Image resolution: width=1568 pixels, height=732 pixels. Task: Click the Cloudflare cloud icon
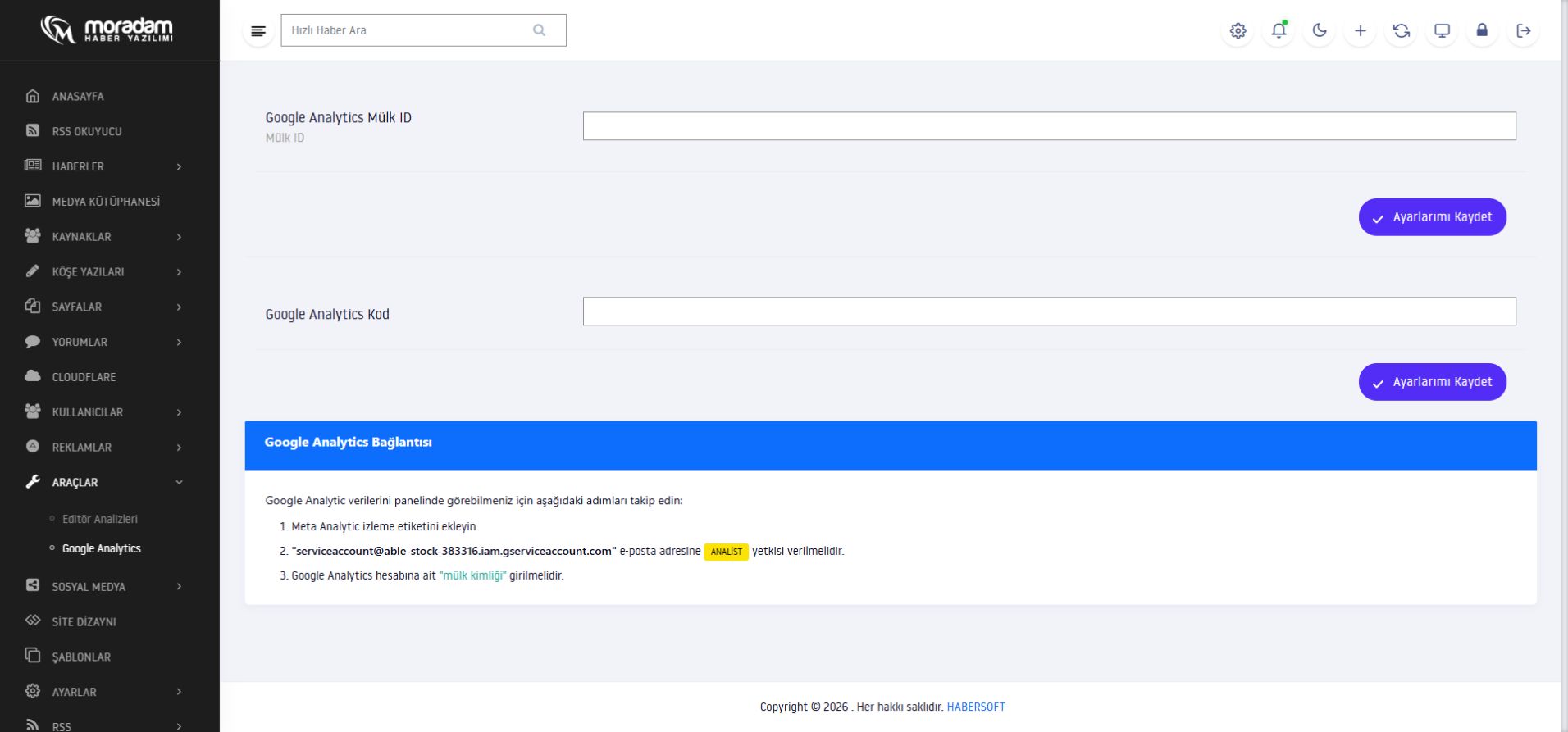pos(33,376)
